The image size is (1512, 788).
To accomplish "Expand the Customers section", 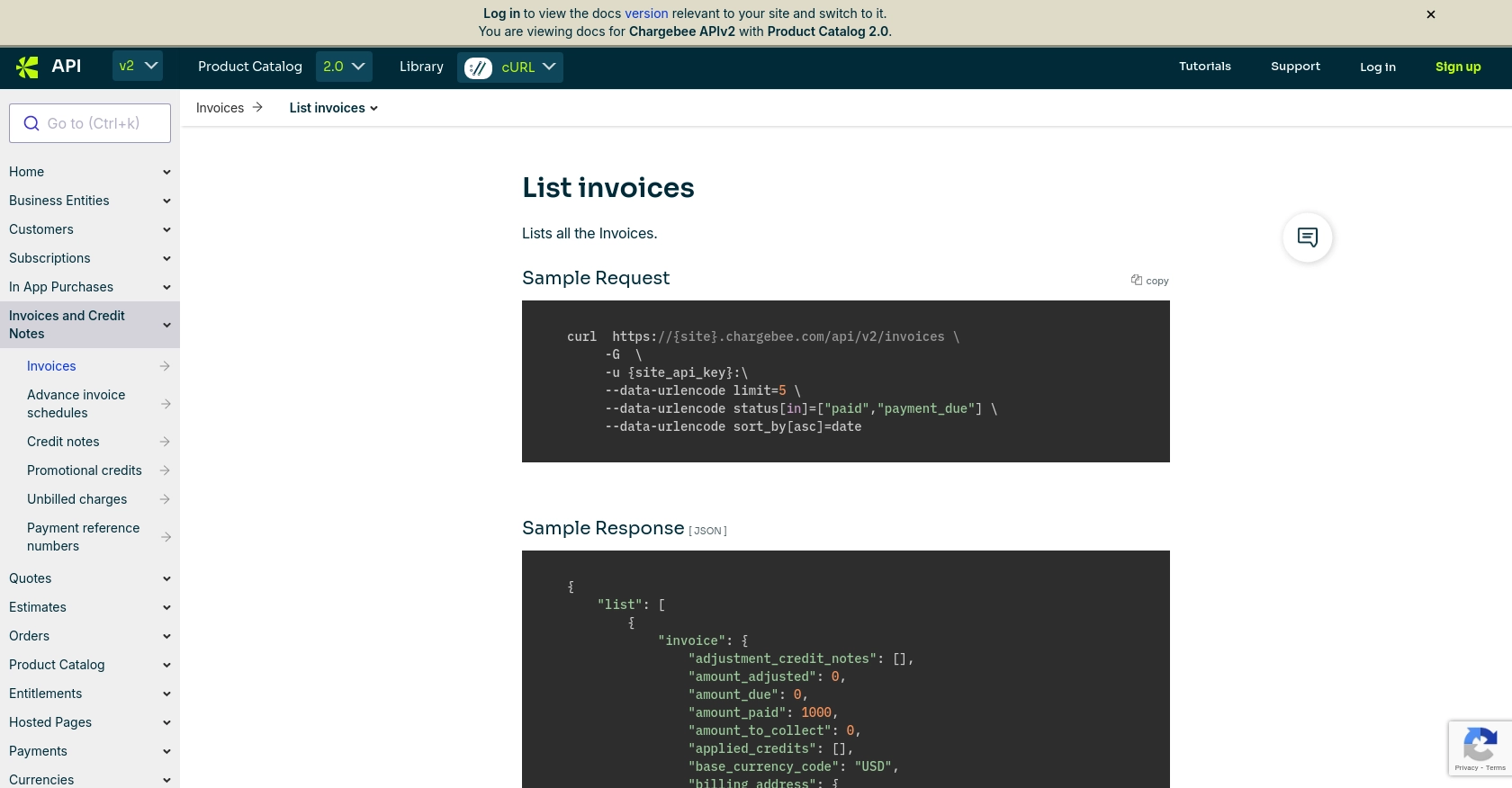I will (166, 229).
